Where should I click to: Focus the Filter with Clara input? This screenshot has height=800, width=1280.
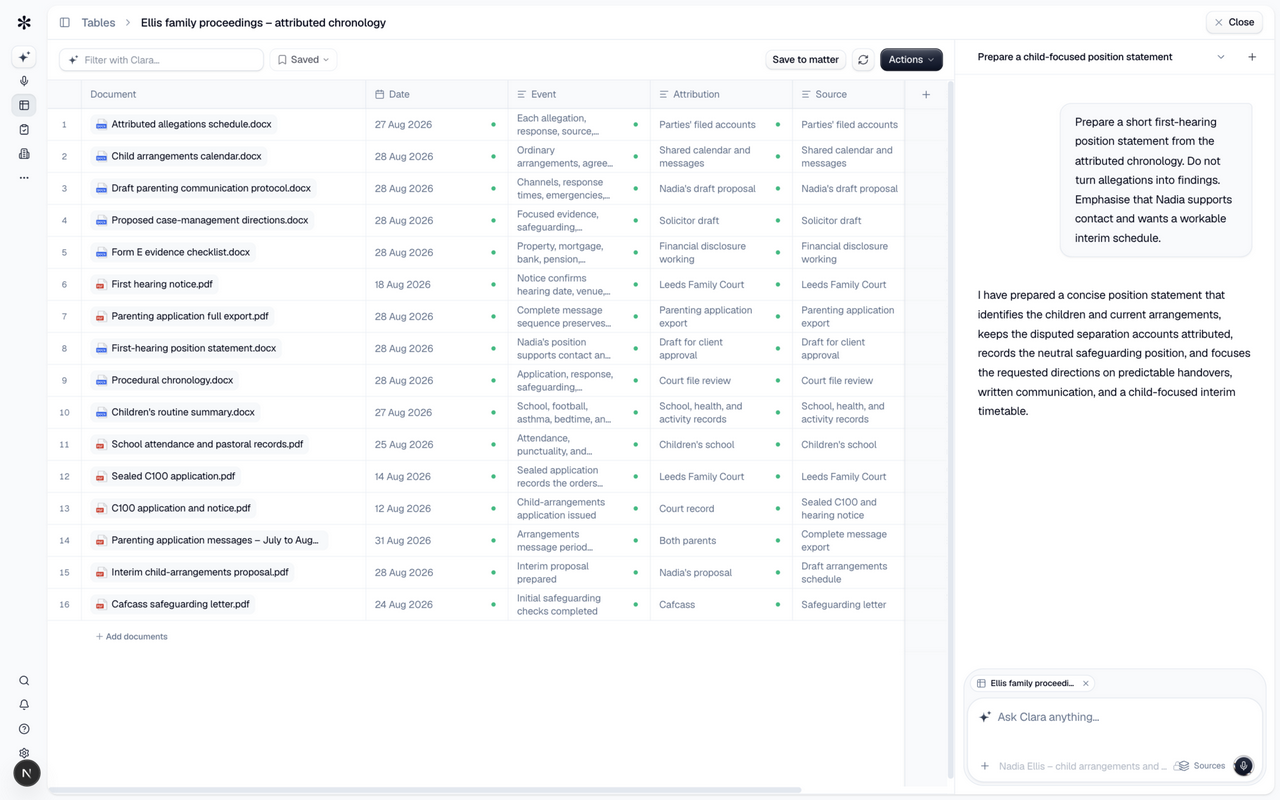(x=162, y=60)
